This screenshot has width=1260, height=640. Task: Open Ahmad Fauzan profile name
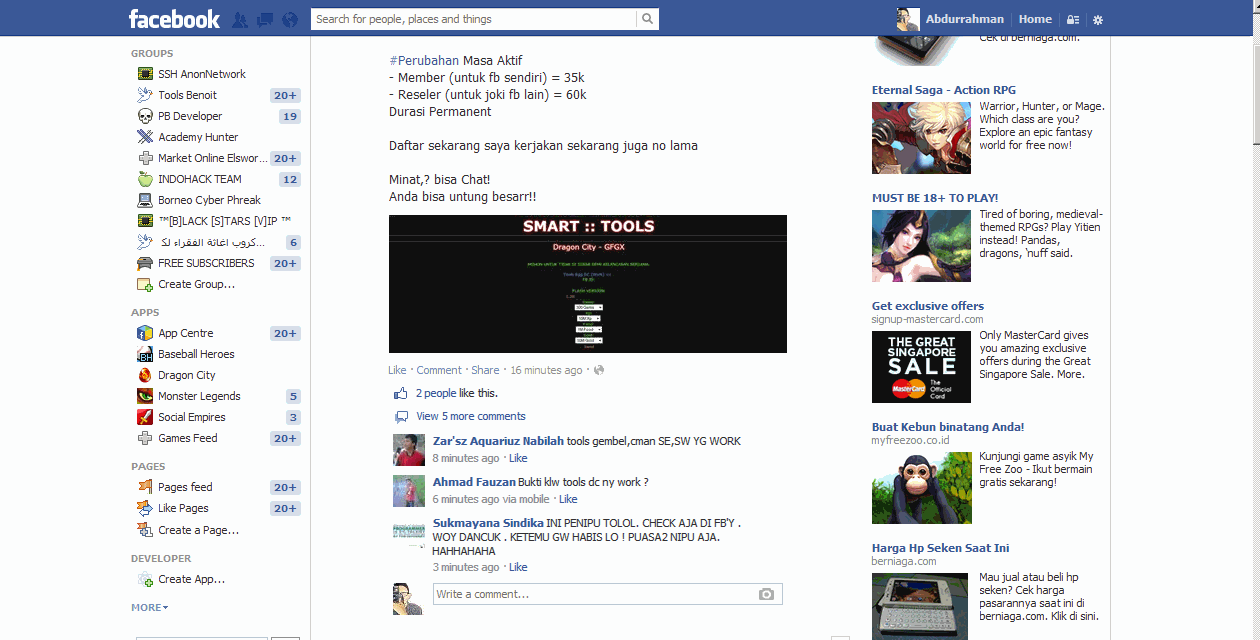pyautogui.click(x=474, y=482)
